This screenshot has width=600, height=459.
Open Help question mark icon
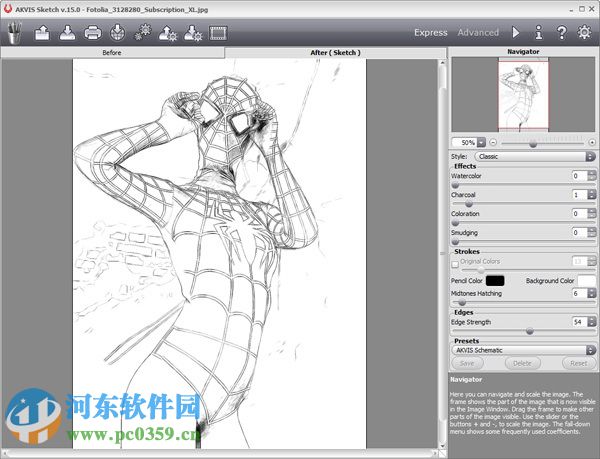pyautogui.click(x=561, y=33)
